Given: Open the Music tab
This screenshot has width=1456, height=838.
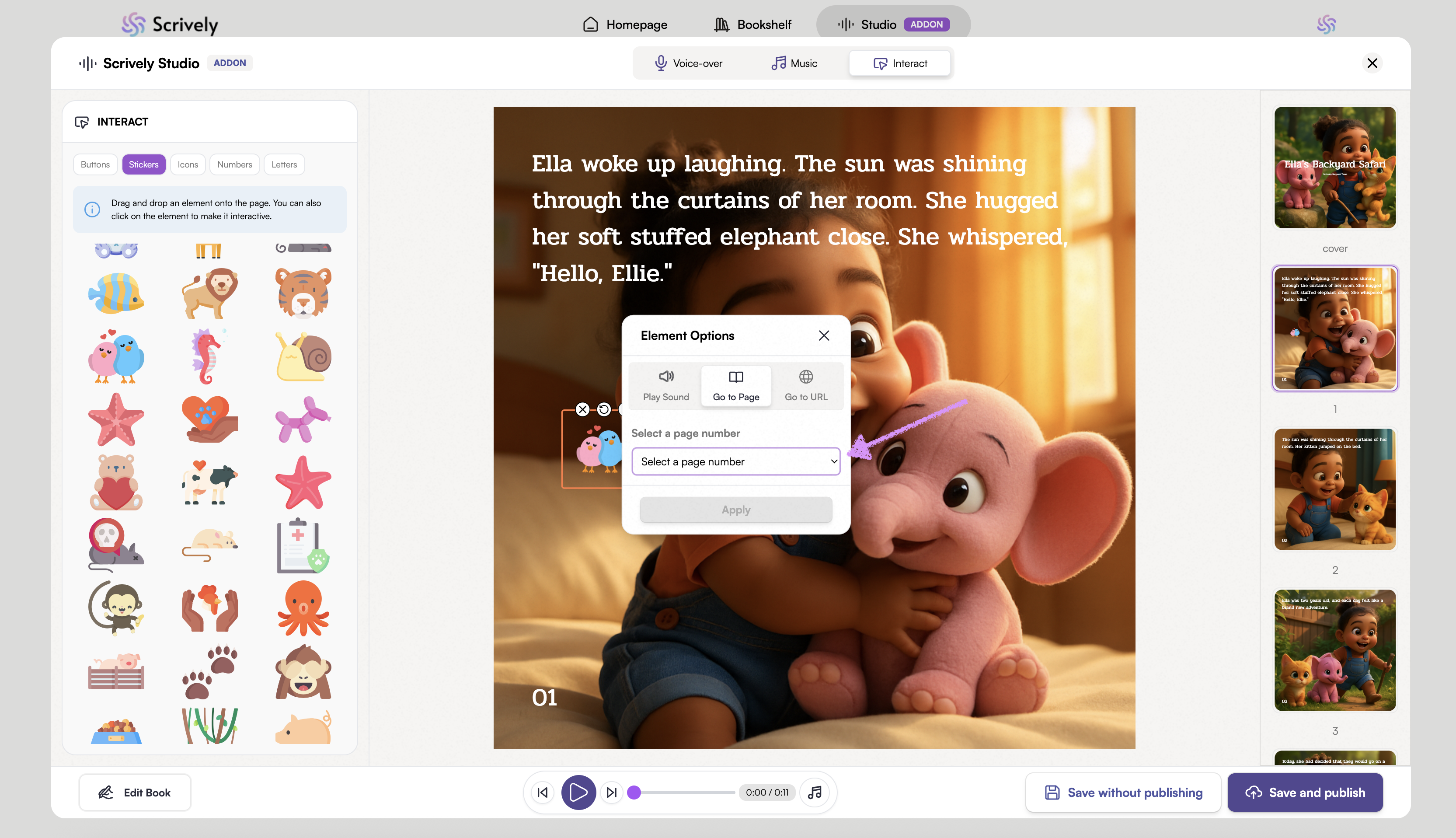Looking at the screenshot, I should pyautogui.click(x=794, y=63).
